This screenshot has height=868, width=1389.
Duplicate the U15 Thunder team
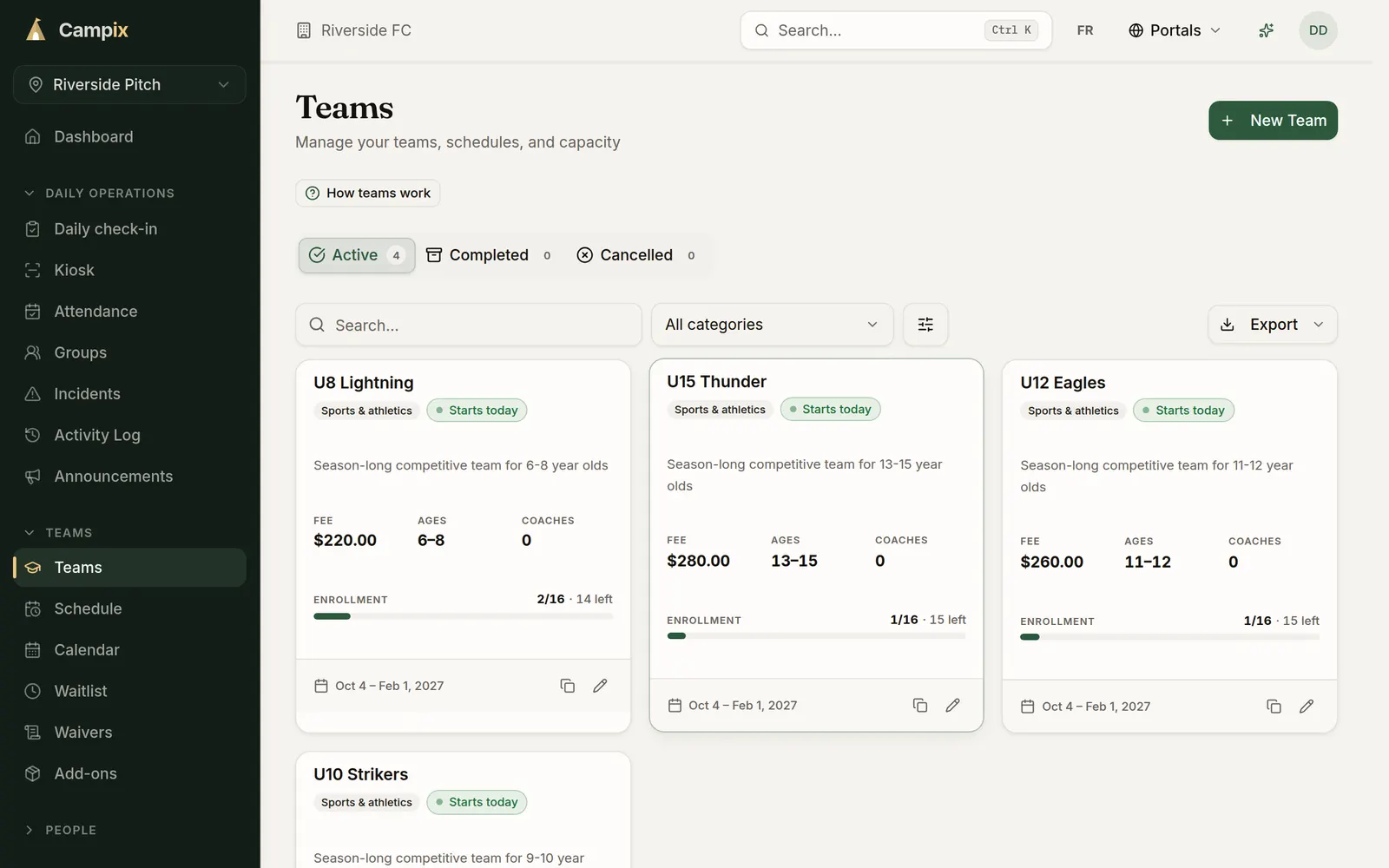(x=920, y=706)
